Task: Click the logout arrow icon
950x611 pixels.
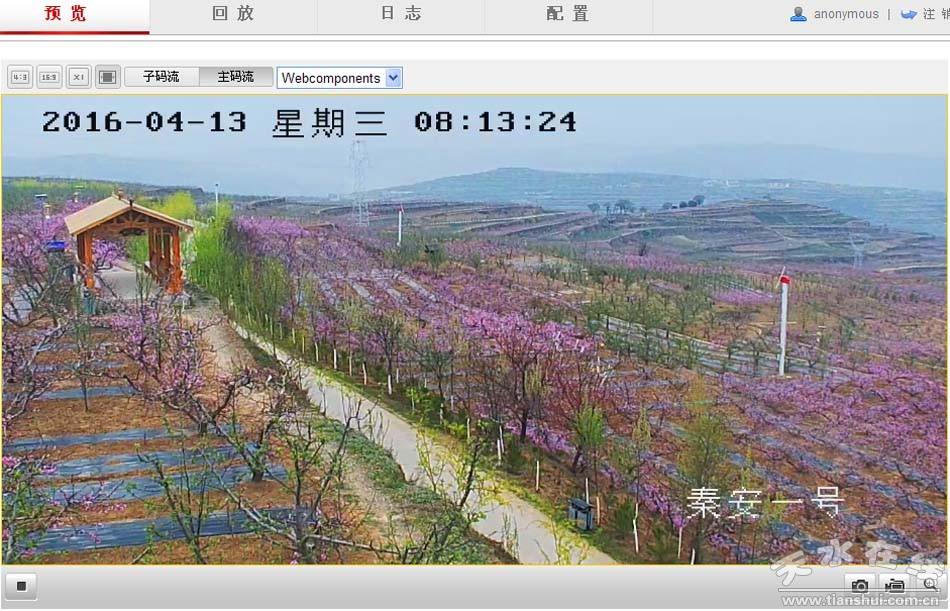Action: (x=908, y=14)
